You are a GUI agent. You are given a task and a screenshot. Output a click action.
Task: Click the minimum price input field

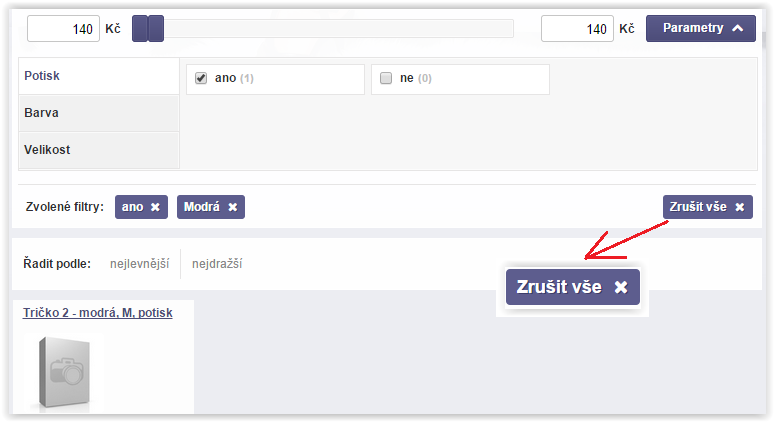pyautogui.click(x=63, y=29)
